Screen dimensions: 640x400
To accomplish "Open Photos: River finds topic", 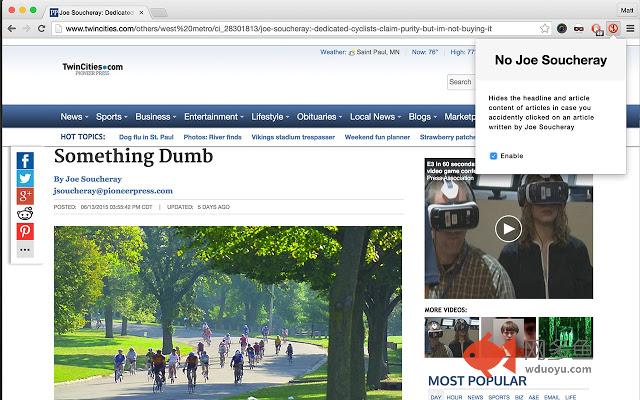I will tap(213, 137).
